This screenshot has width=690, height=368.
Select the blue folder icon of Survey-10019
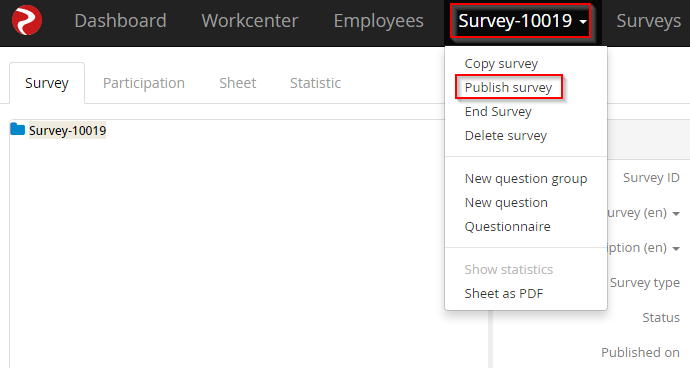pos(17,129)
